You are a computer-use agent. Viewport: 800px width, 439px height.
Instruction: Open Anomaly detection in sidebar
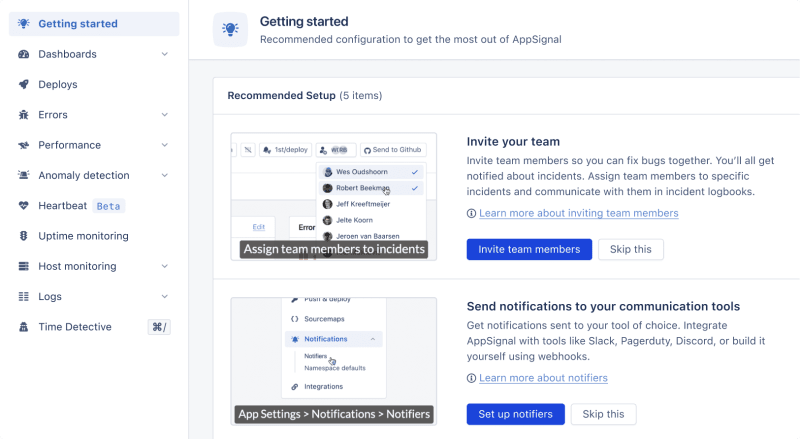click(84, 176)
